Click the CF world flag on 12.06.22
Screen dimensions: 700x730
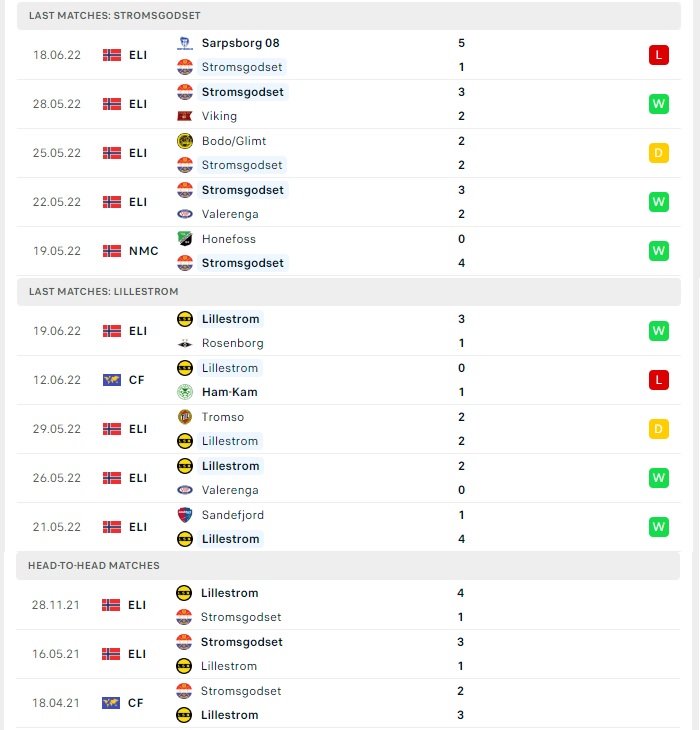(x=112, y=380)
